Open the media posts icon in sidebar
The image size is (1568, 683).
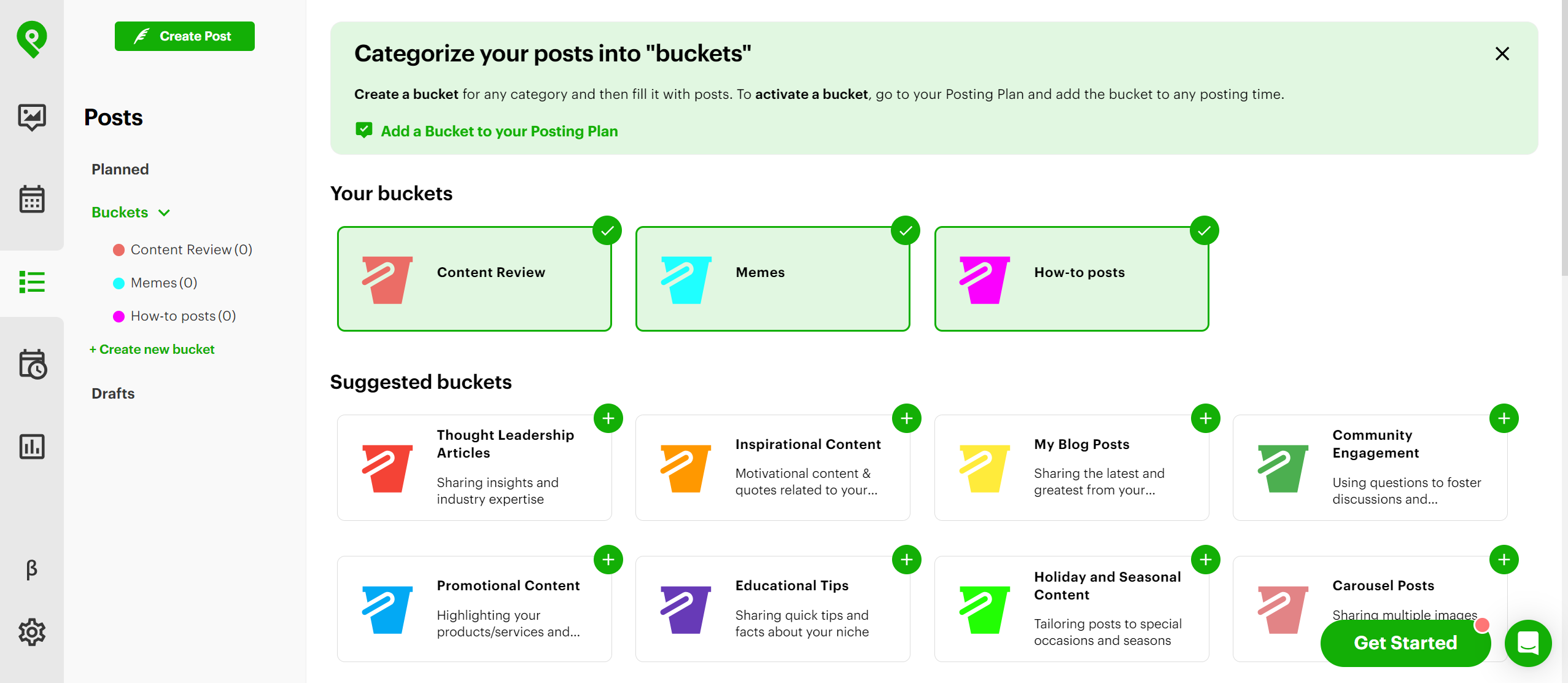(31, 117)
